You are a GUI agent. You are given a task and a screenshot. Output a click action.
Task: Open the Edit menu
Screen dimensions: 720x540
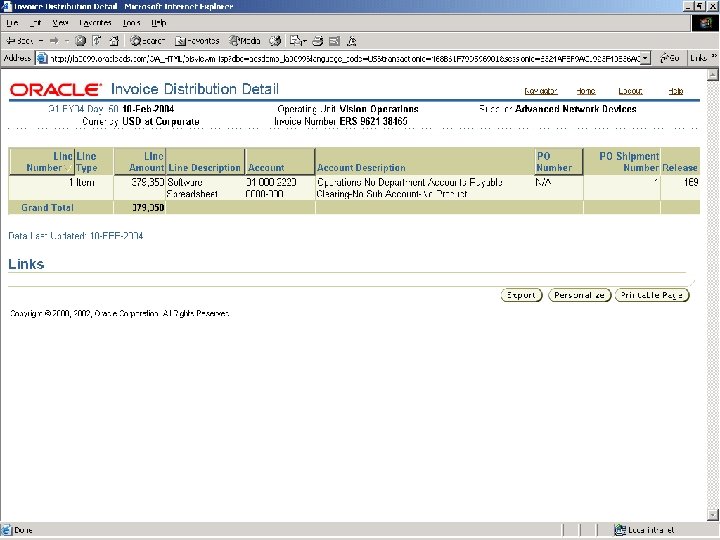pyautogui.click(x=35, y=22)
